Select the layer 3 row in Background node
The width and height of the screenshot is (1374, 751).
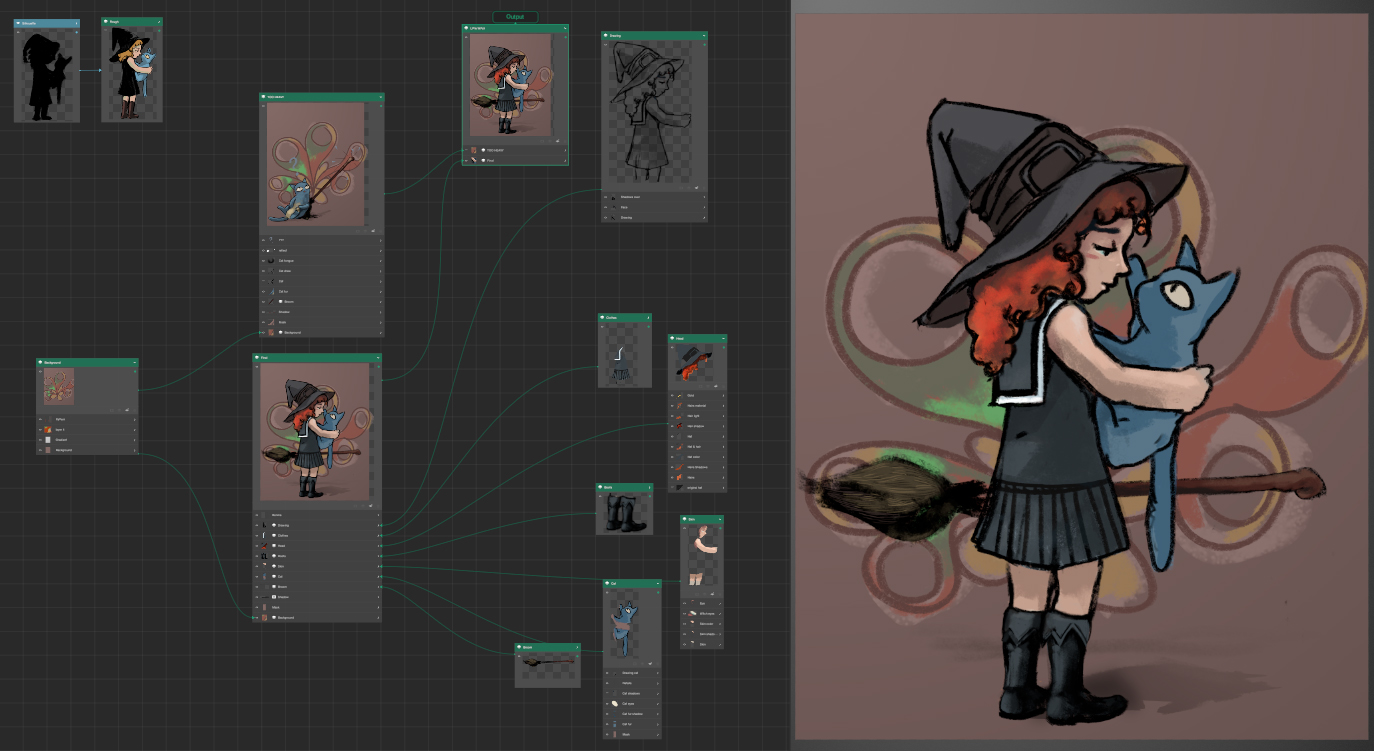(x=87, y=430)
